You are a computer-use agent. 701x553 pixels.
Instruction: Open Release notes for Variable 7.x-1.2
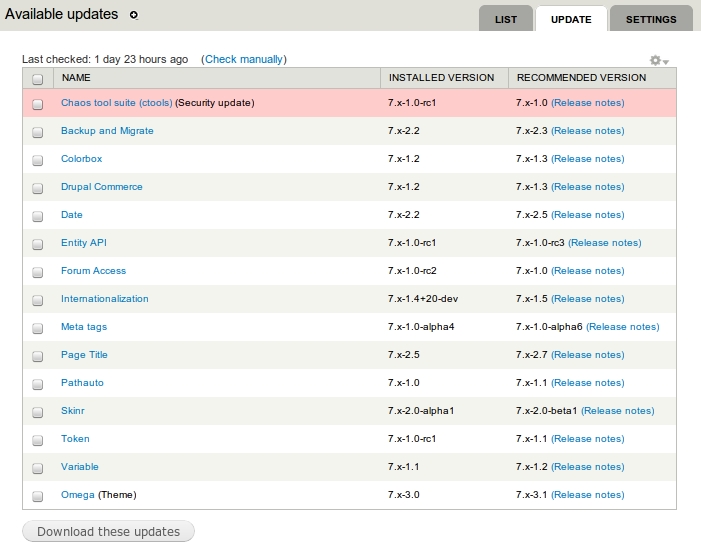coord(587,467)
